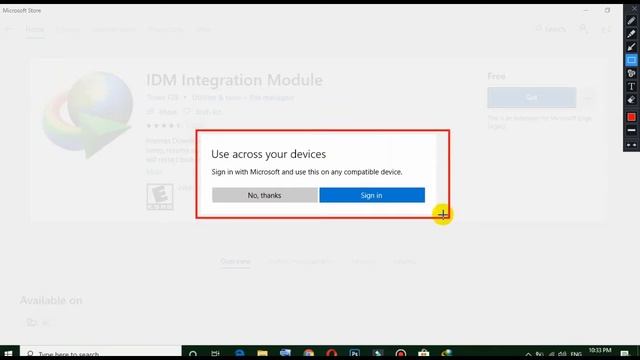Open Opera browser from taskbar
This screenshot has width=640, height=360.
point(331,353)
